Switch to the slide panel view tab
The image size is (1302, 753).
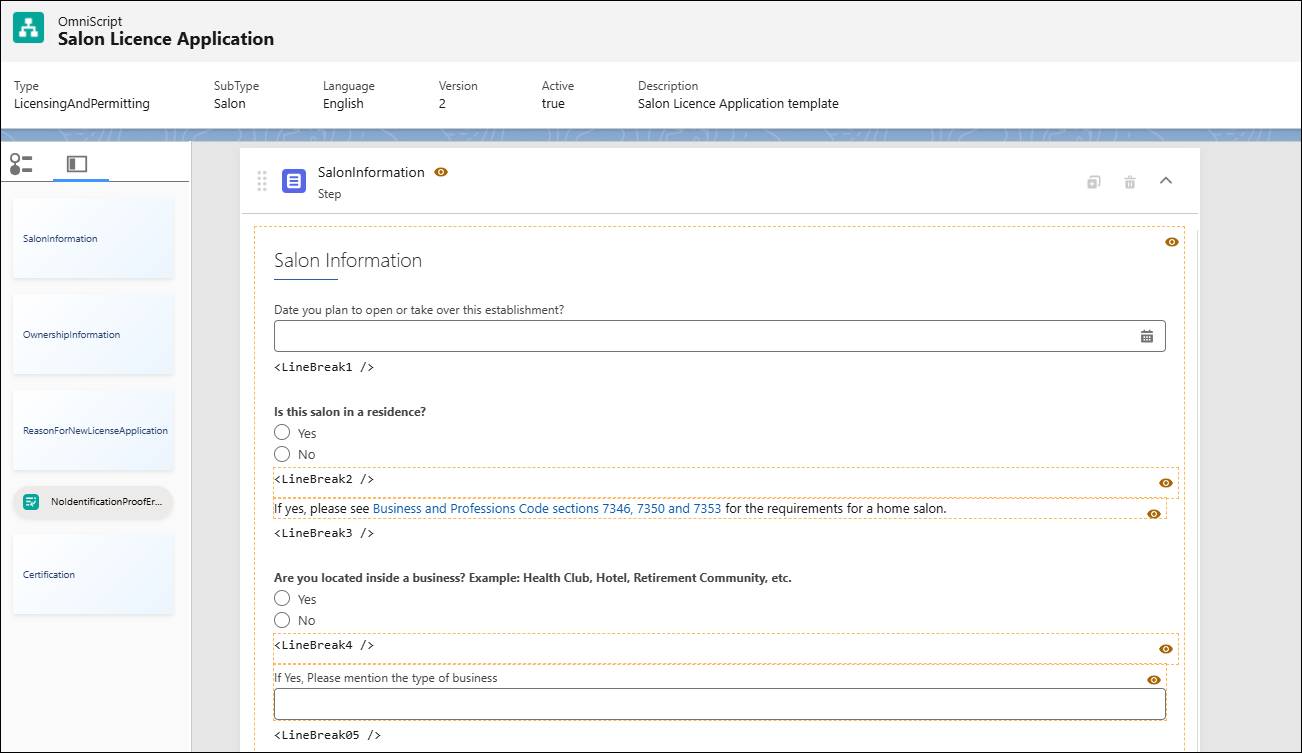(77, 164)
